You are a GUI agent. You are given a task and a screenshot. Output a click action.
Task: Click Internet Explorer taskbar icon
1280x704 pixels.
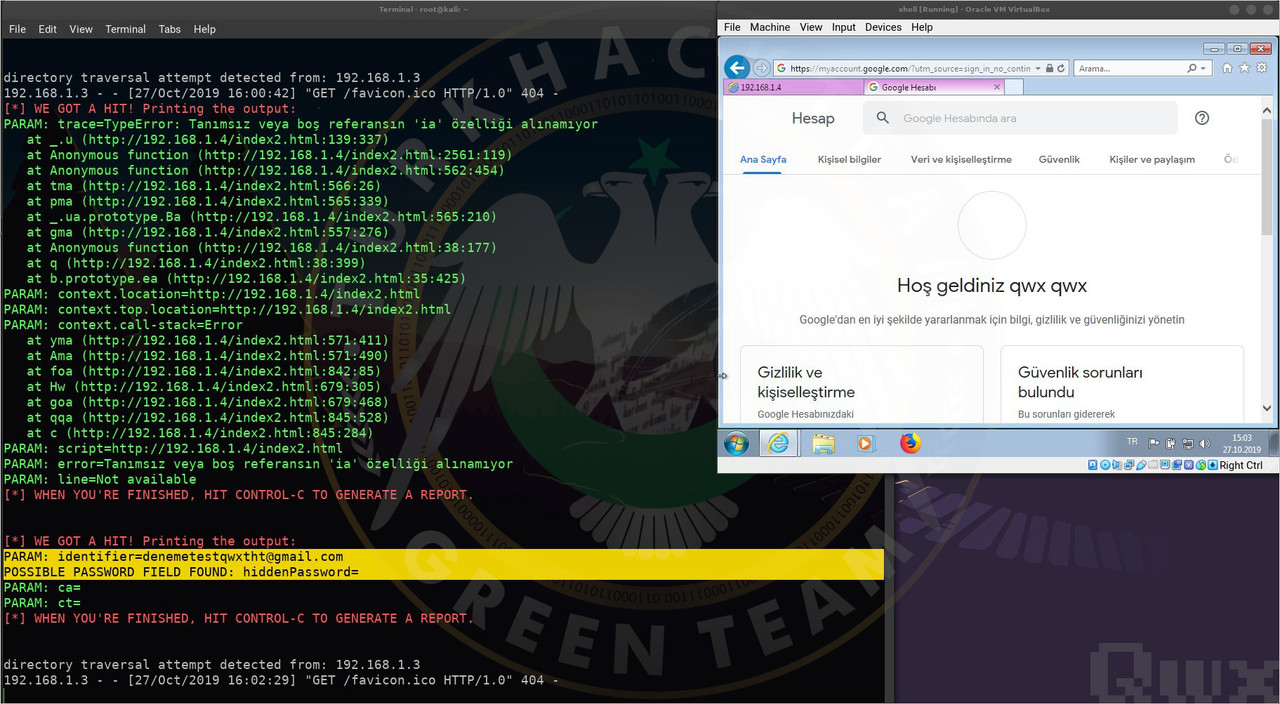(x=778, y=443)
